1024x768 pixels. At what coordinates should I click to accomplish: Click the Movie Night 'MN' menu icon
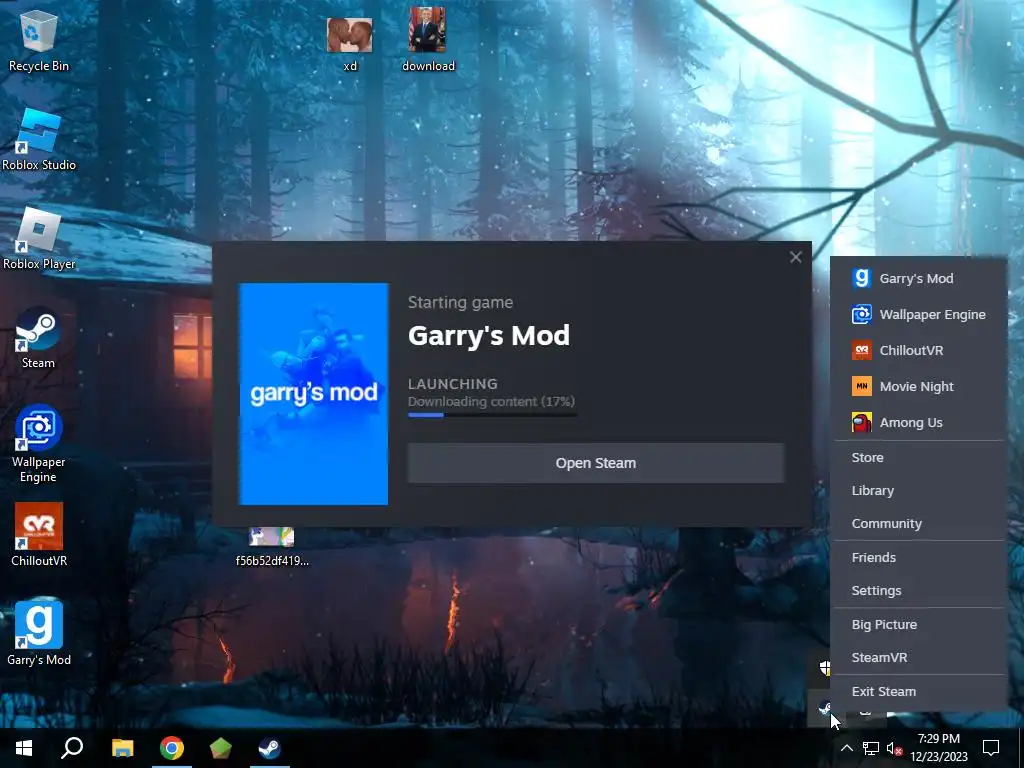861,386
